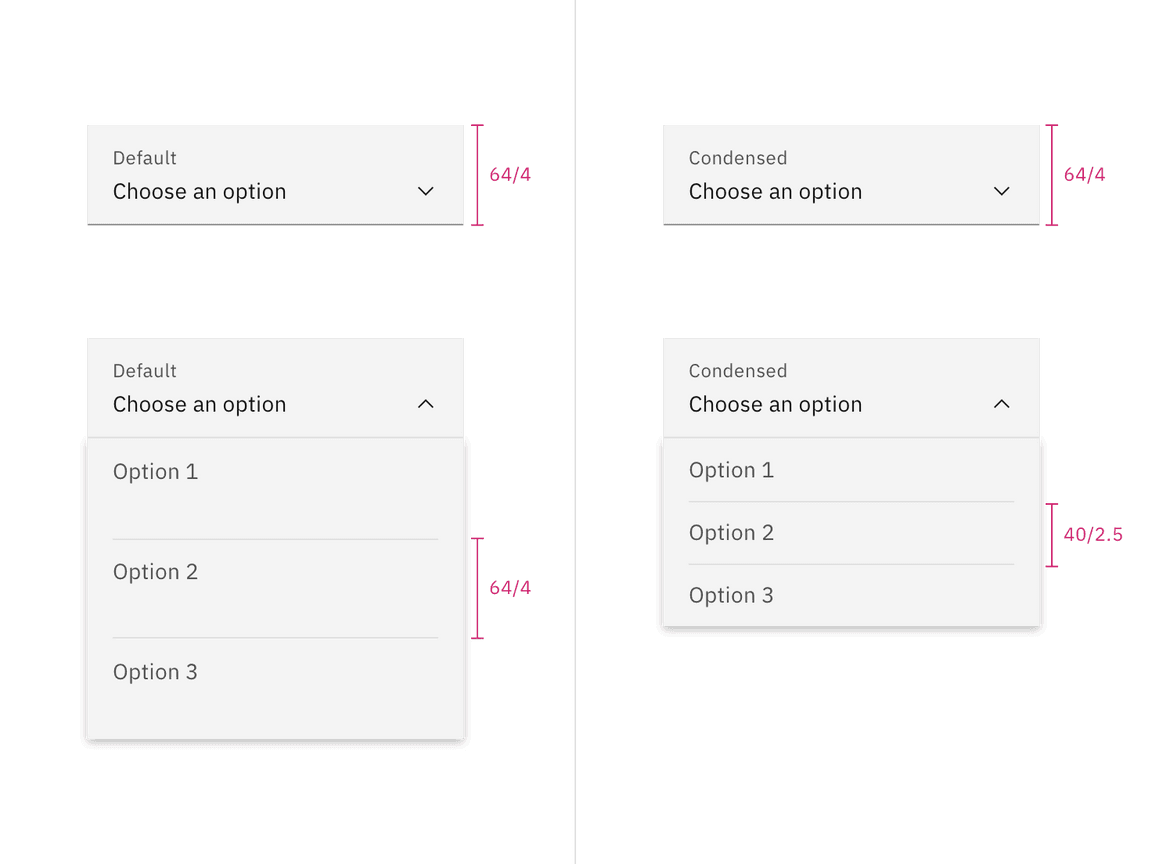Image resolution: width=1152 pixels, height=864 pixels.
Task: Click the down chevron in closed Default dropdown
Action: click(x=426, y=191)
